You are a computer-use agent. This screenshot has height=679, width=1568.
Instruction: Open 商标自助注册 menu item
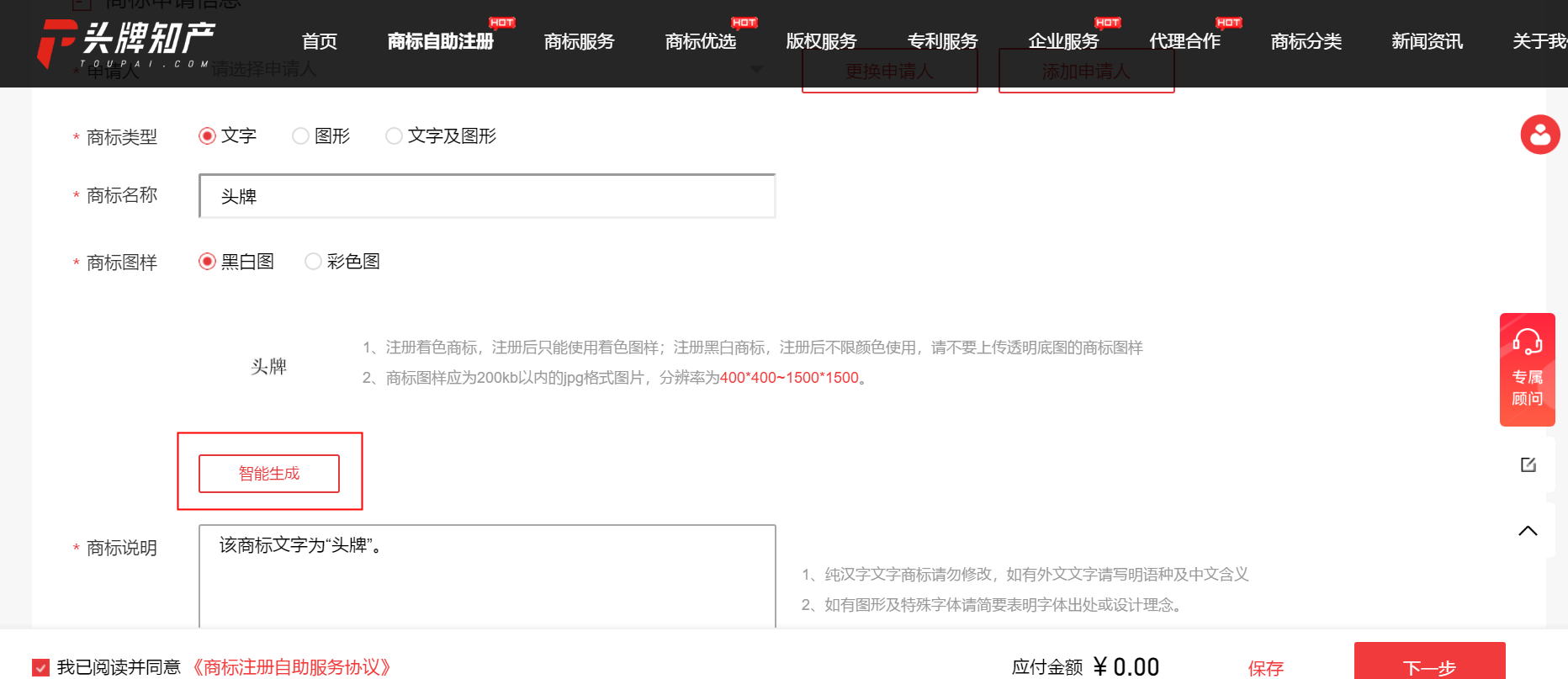pos(440,41)
